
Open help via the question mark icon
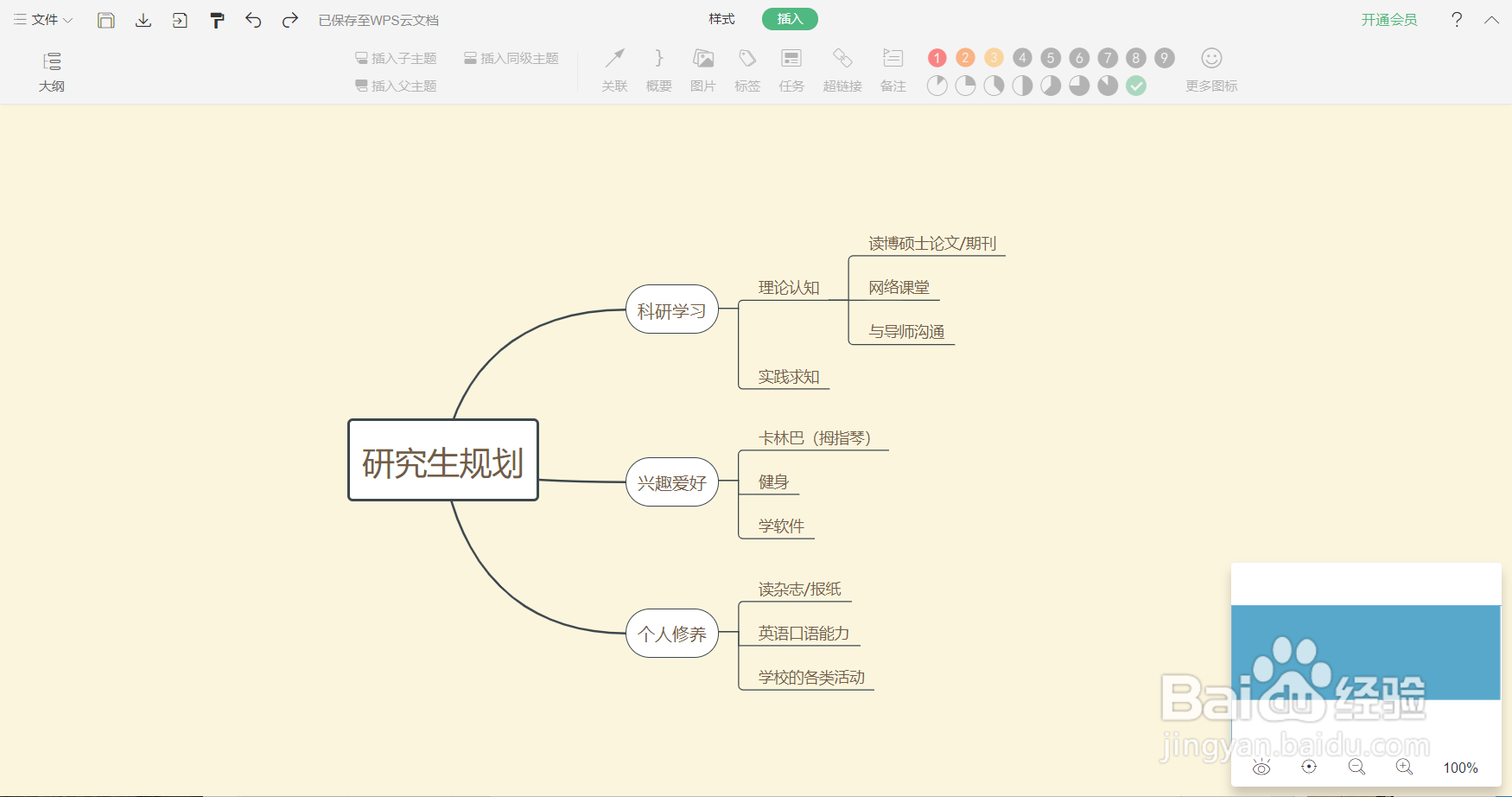pos(1457,20)
